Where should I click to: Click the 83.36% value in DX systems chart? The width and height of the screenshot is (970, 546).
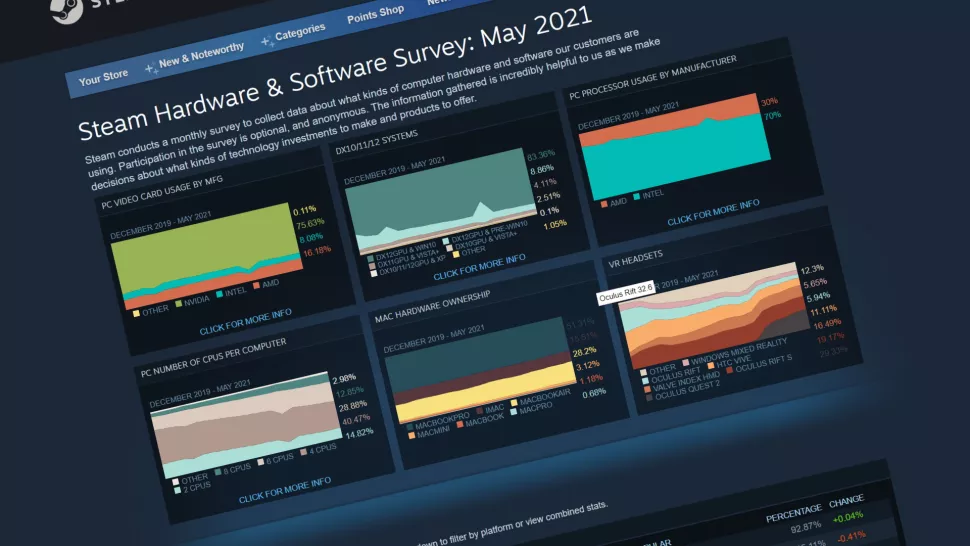[541, 155]
